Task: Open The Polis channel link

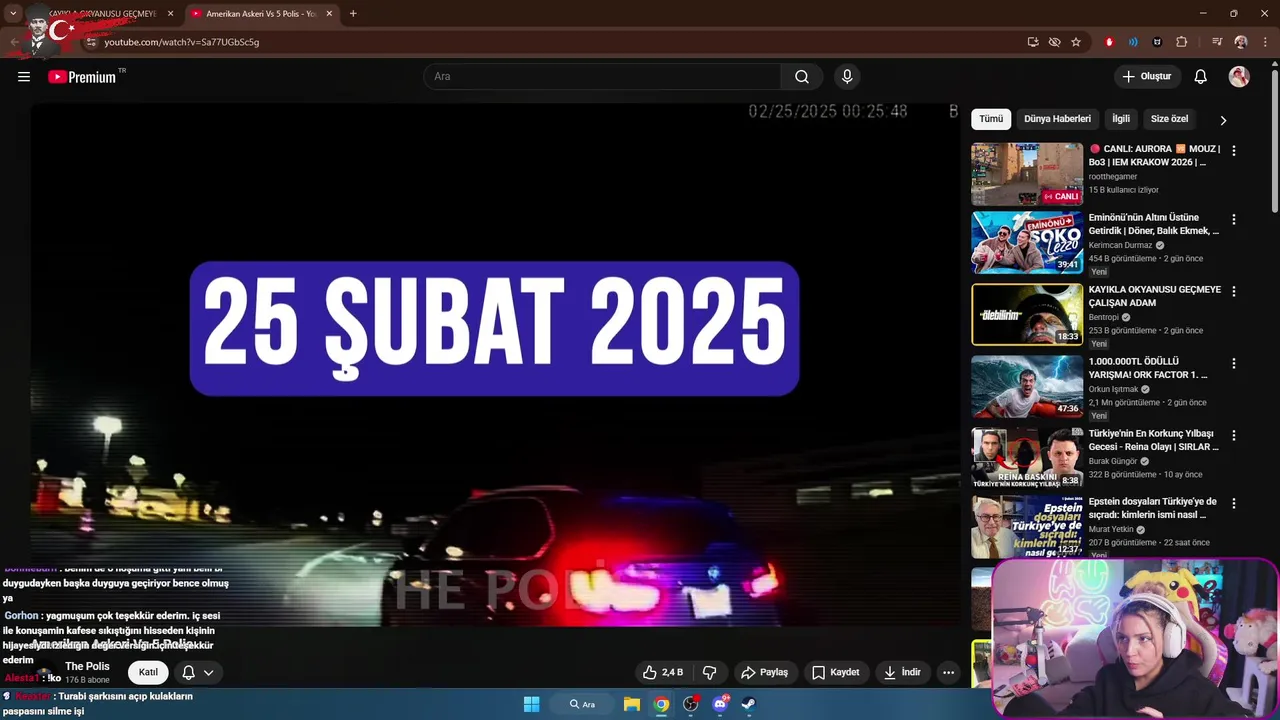Action: [88, 666]
